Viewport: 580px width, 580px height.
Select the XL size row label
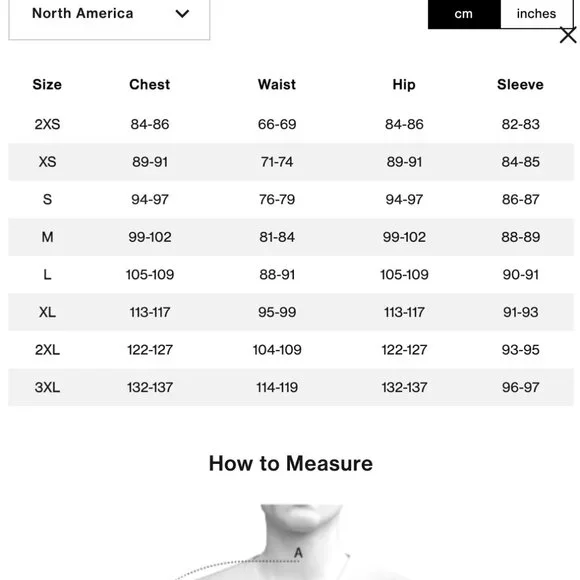click(47, 312)
